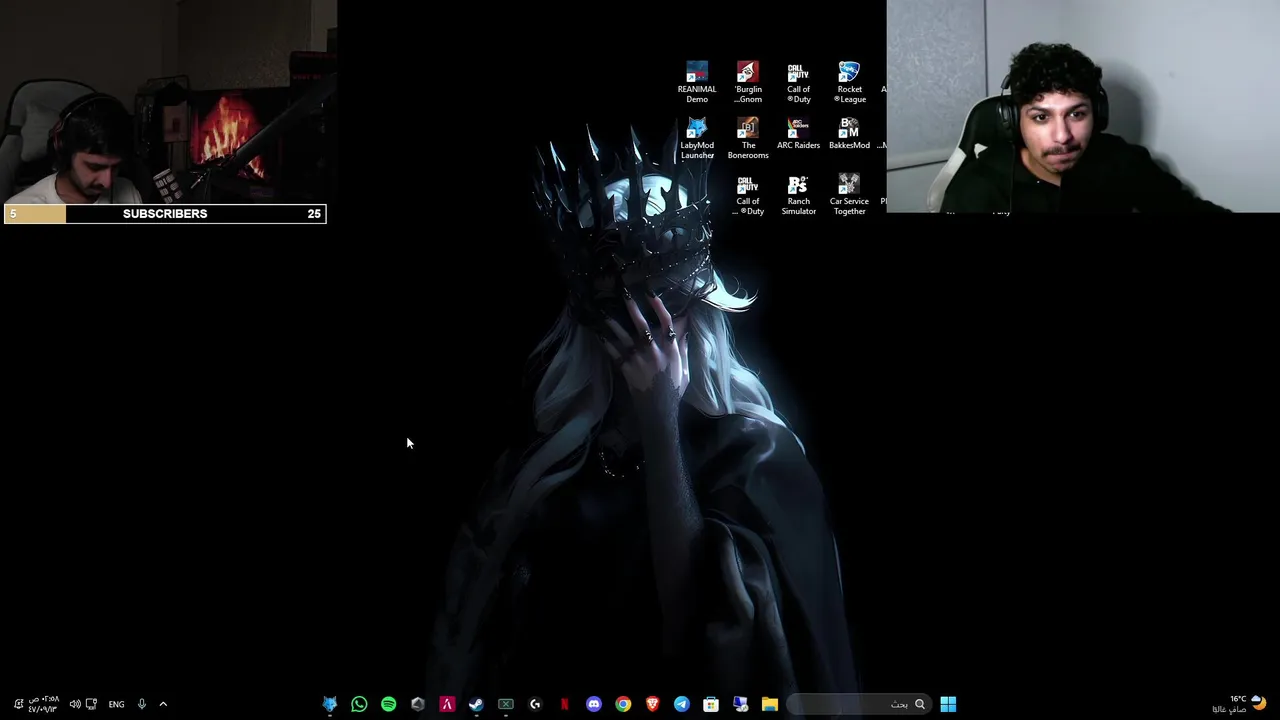
Task: Open Logitech G HUB from the taskbar
Action: coord(535,704)
